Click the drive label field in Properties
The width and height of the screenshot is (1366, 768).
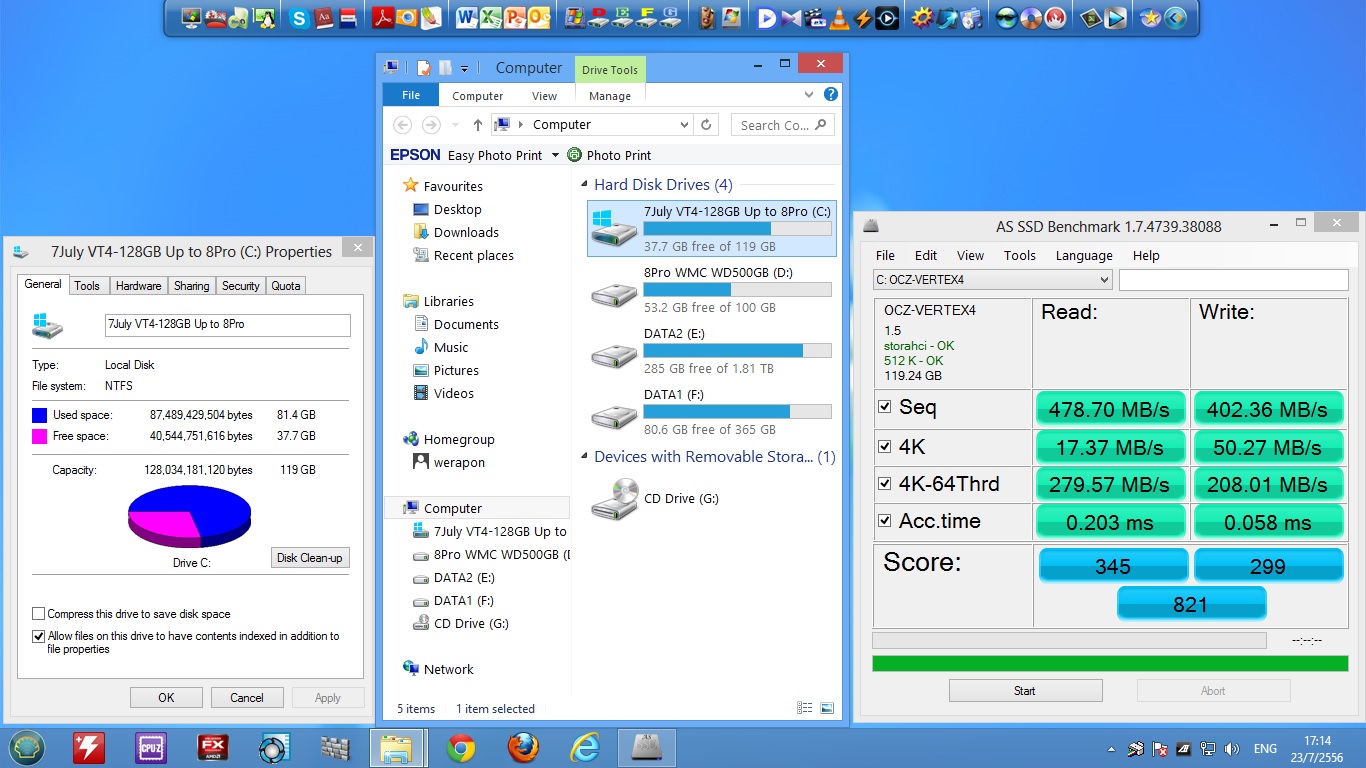(x=228, y=325)
